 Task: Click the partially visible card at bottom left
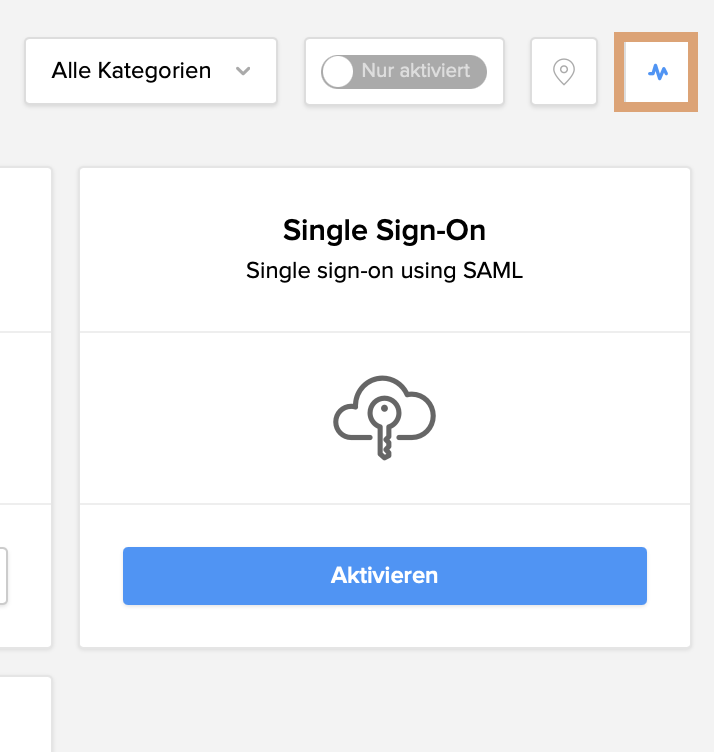25,713
